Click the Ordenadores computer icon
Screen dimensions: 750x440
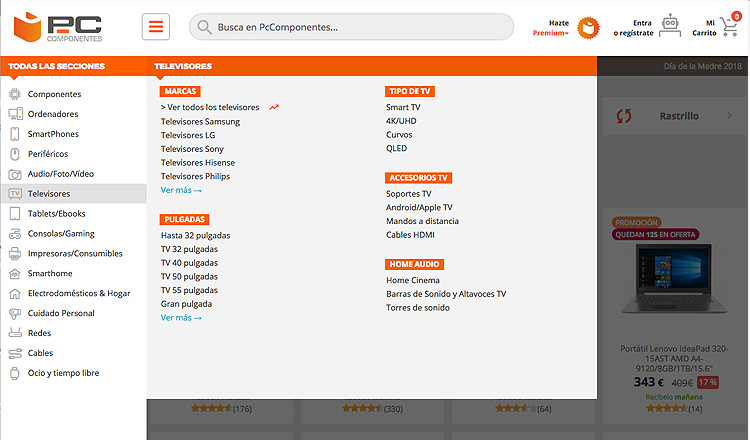pos(15,114)
